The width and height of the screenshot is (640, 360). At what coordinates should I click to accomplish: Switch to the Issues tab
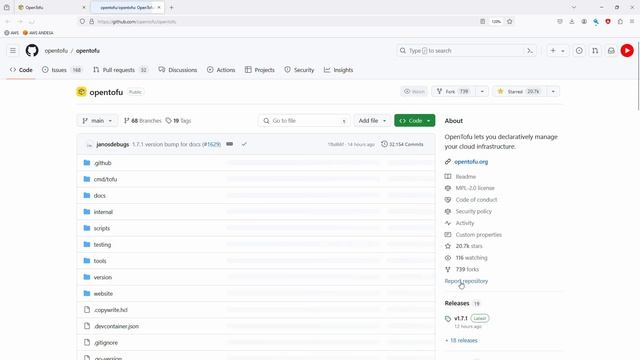pyautogui.click(x=62, y=70)
